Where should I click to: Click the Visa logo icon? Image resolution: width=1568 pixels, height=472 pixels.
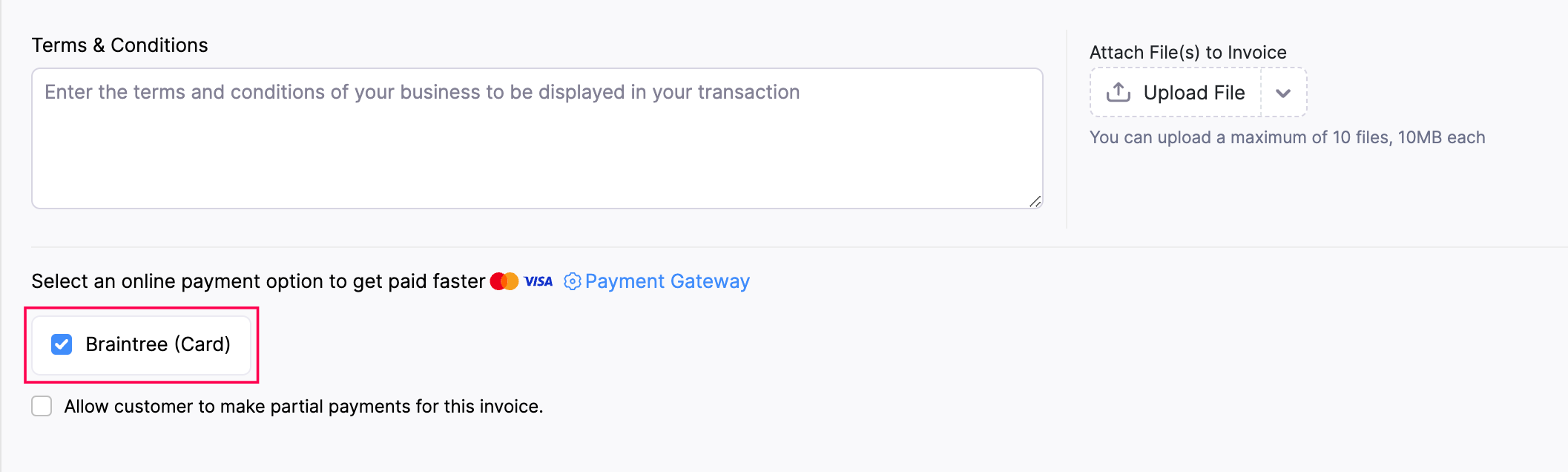point(538,281)
